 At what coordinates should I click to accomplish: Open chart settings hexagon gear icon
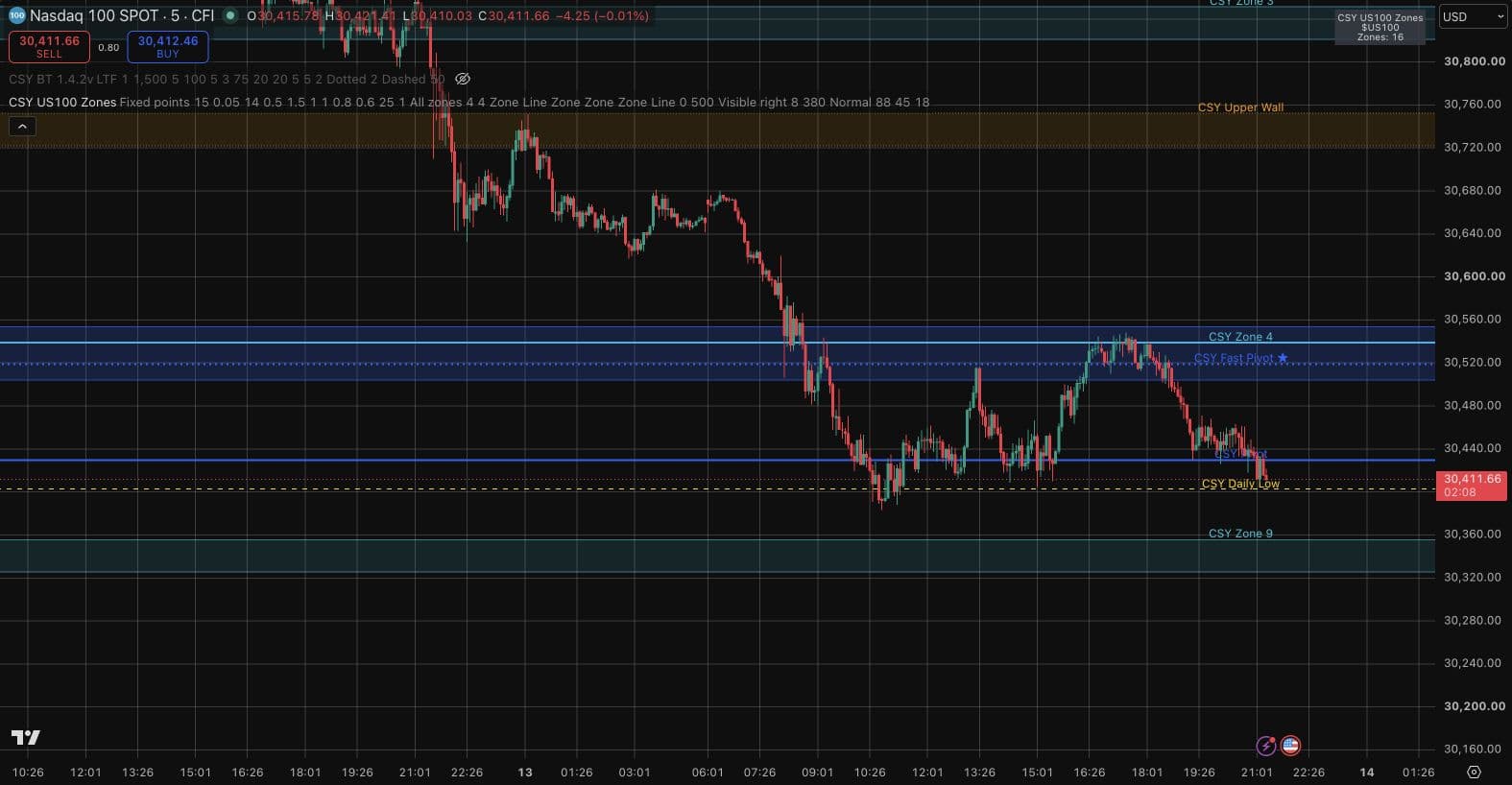coord(1475,772)
